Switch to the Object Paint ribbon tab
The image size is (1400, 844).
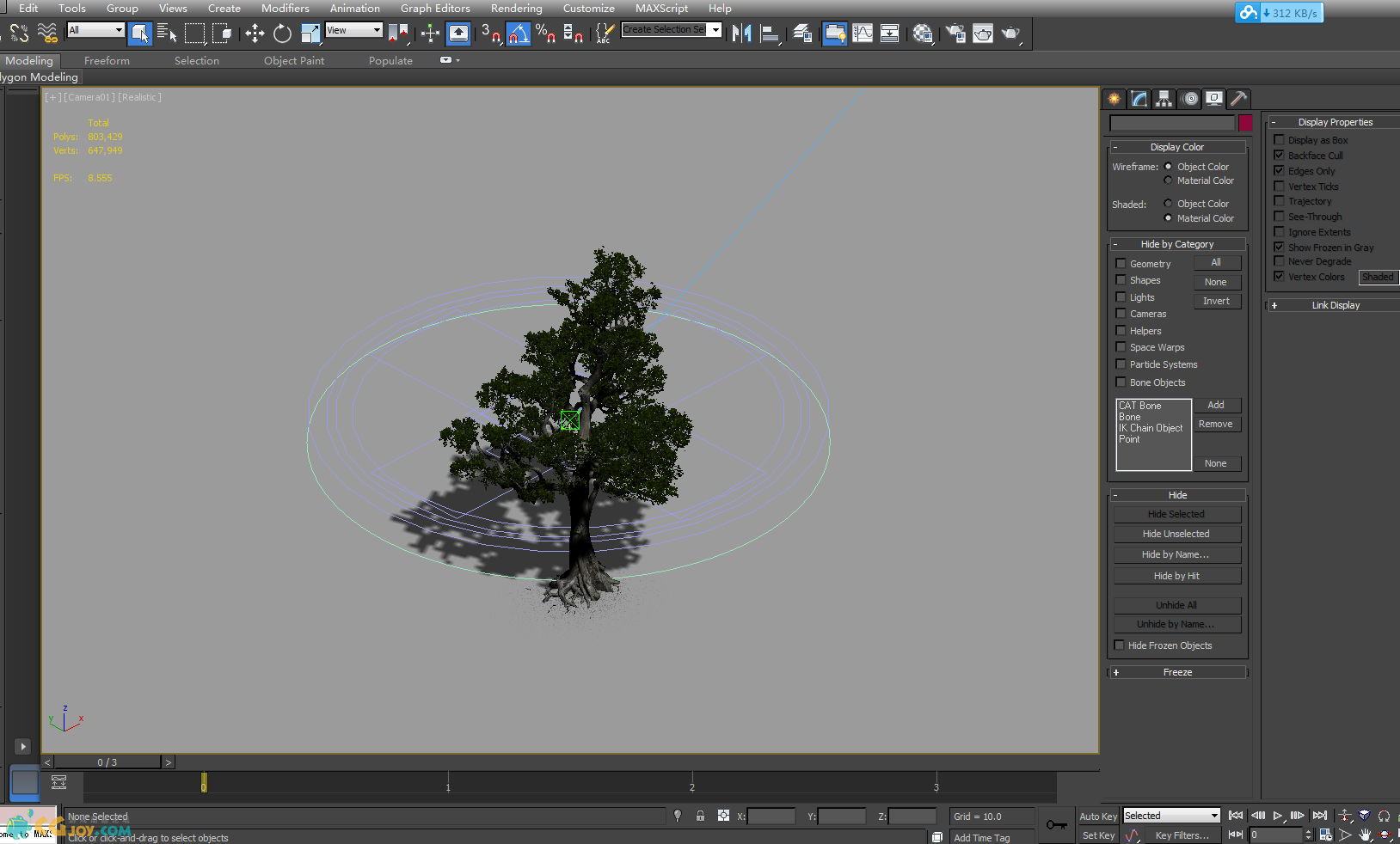(x=294, y=61)
